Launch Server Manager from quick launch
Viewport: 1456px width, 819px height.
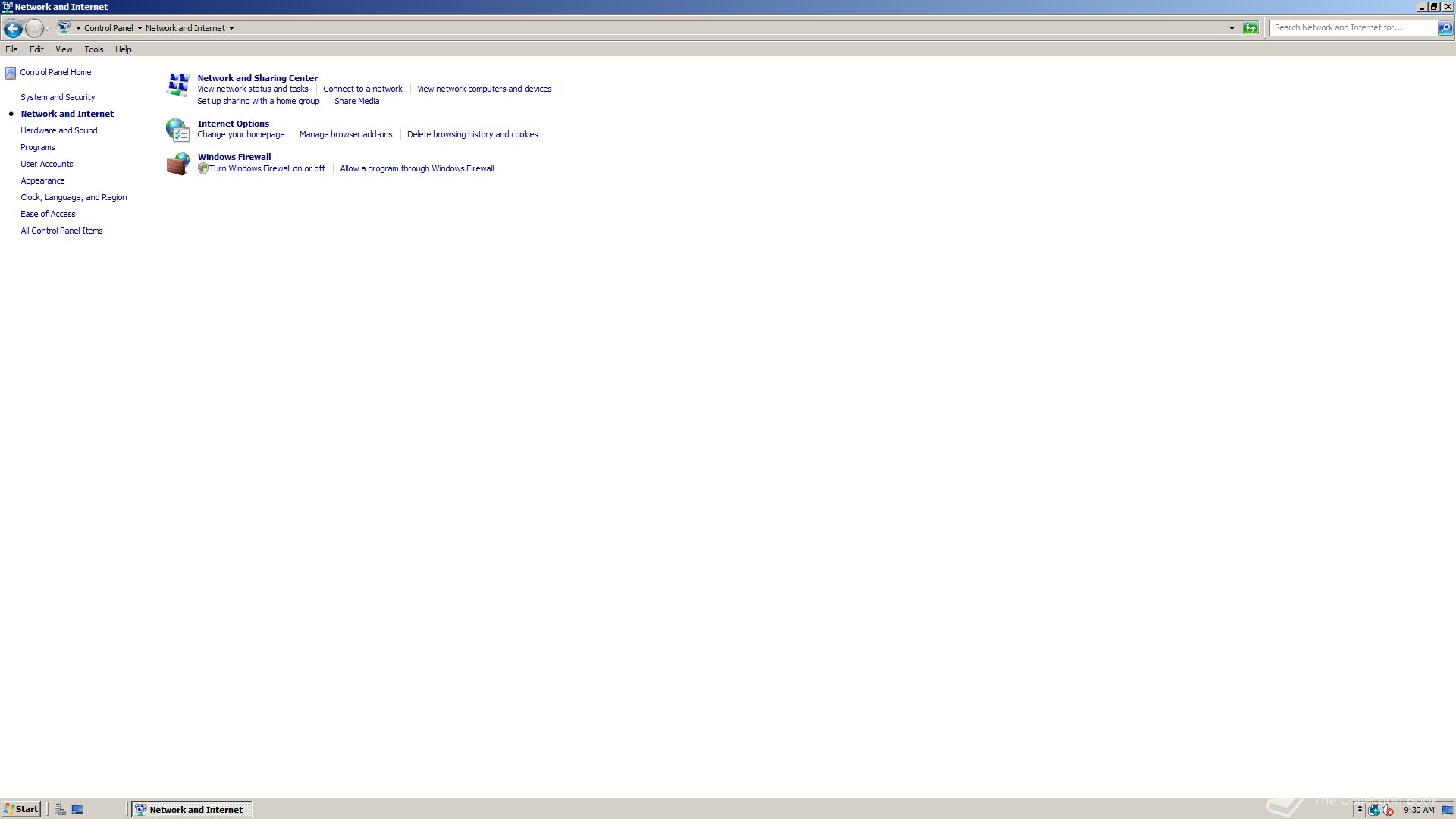click(60, 810)
